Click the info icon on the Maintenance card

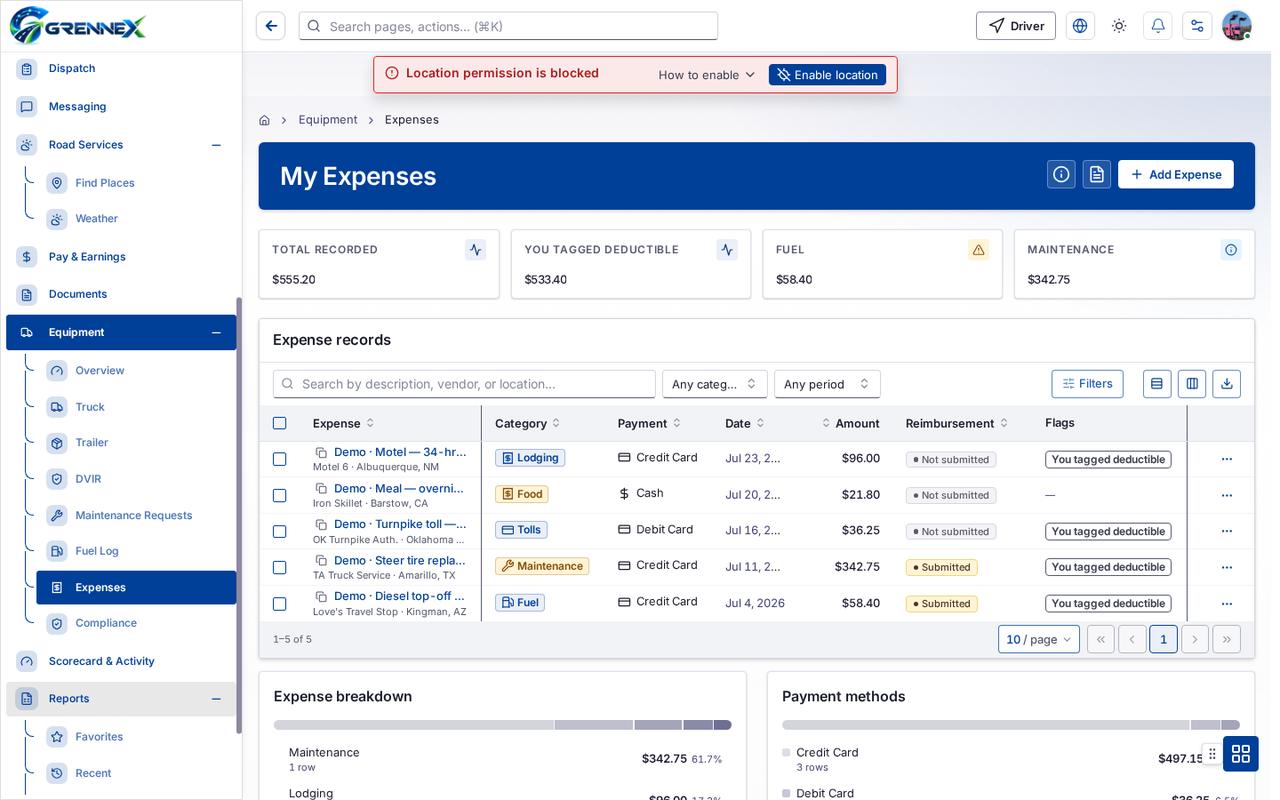click(x=1231, y=250)
